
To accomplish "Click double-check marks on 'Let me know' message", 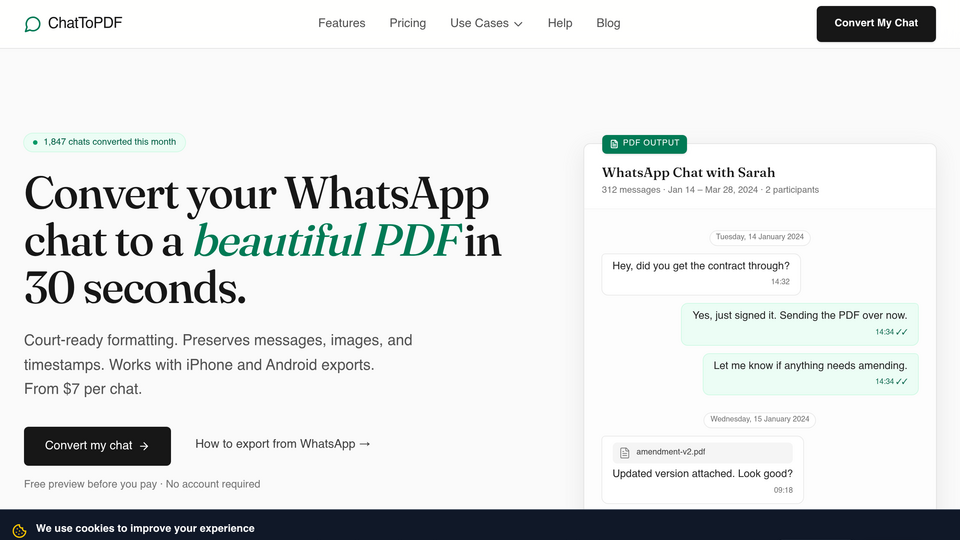I will point(901,381).
